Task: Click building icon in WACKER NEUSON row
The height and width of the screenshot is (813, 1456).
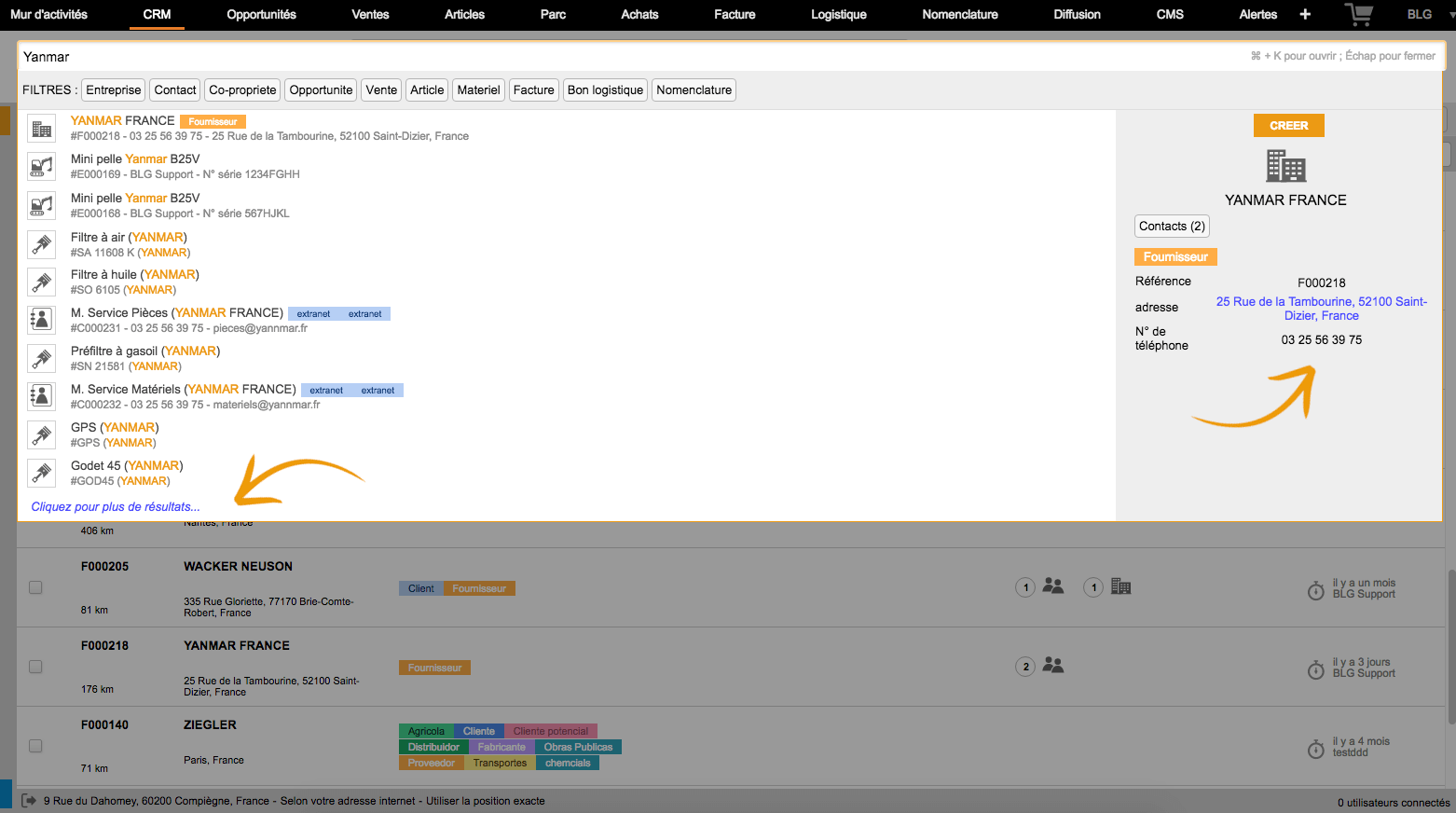Action: (x=1121, y=586)
